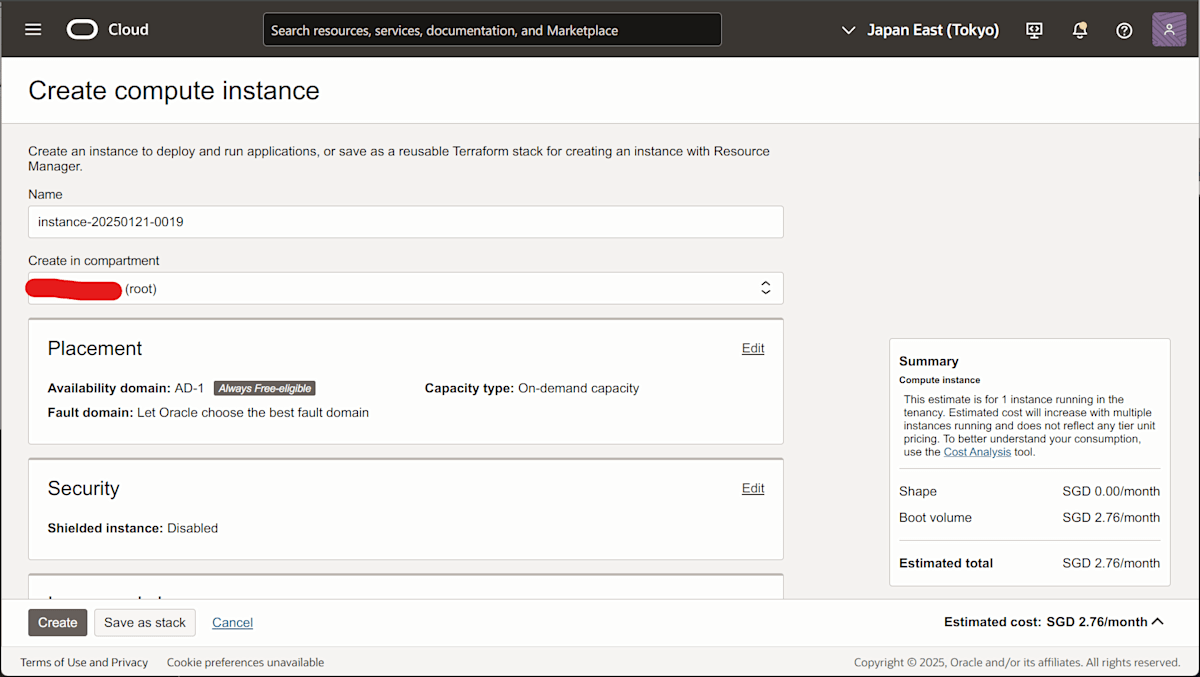Open the Cost Analysis tool link
This screenshot has height=677, width=1200.
[977, 452]
